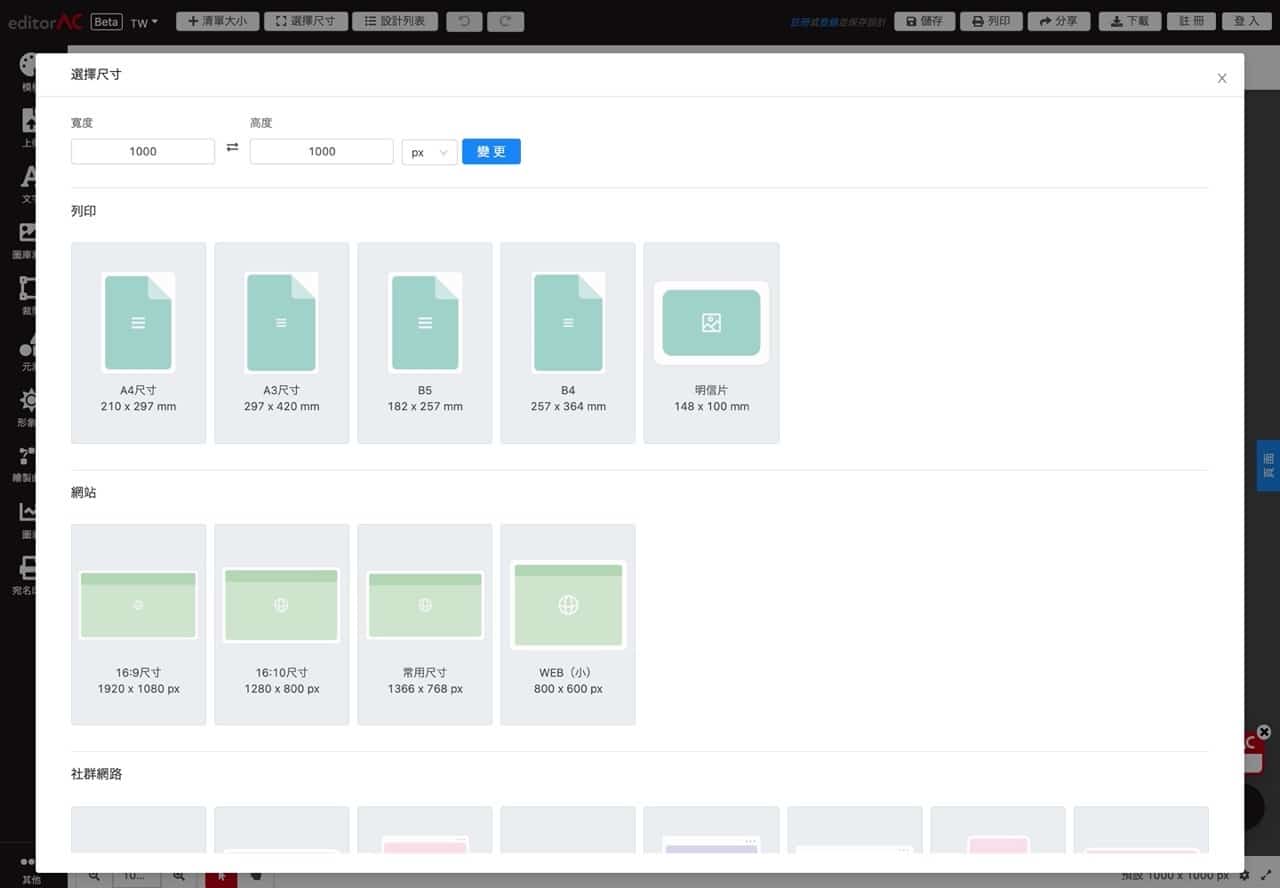Open the gear-shaped shapes tool in sidebar
This screenshot has height=888, width=1280.
(x=30, y=407)
